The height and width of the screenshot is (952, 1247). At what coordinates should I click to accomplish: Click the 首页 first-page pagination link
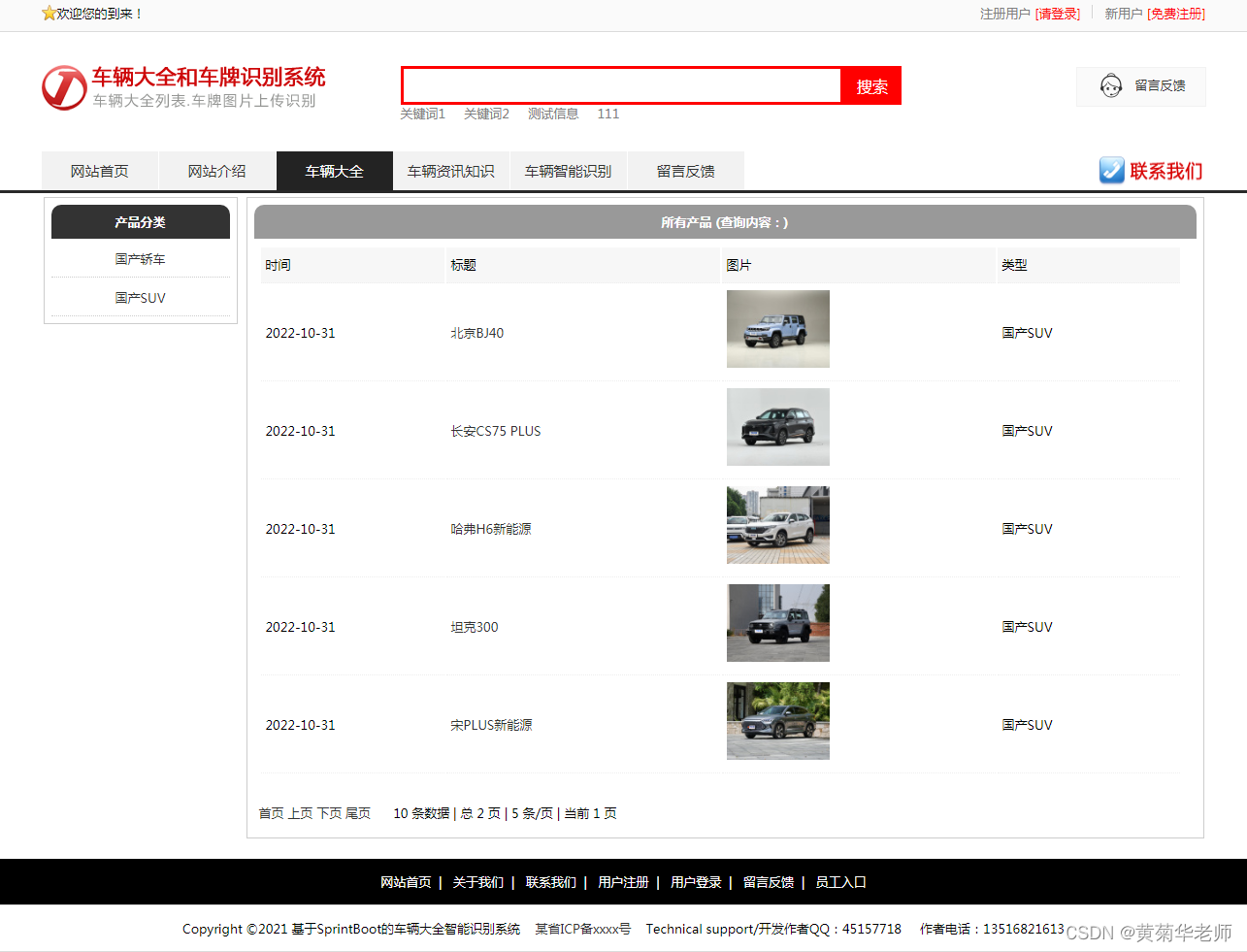[272, 813]
